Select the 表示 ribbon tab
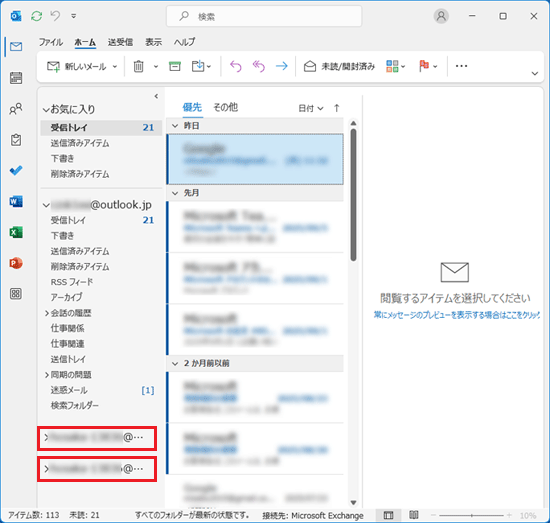550x523 pixels. 154,42
